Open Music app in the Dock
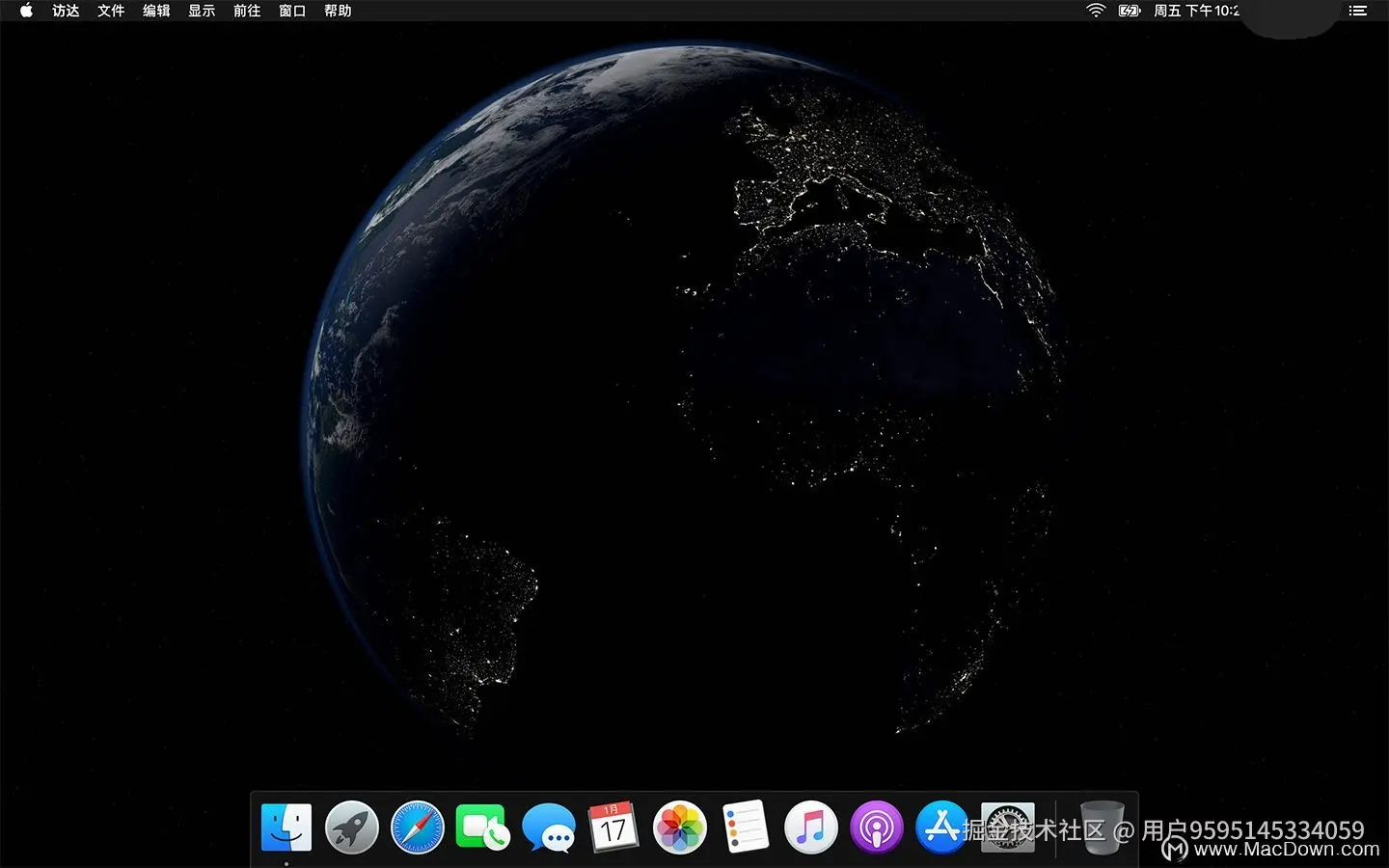 coord(810,827)
